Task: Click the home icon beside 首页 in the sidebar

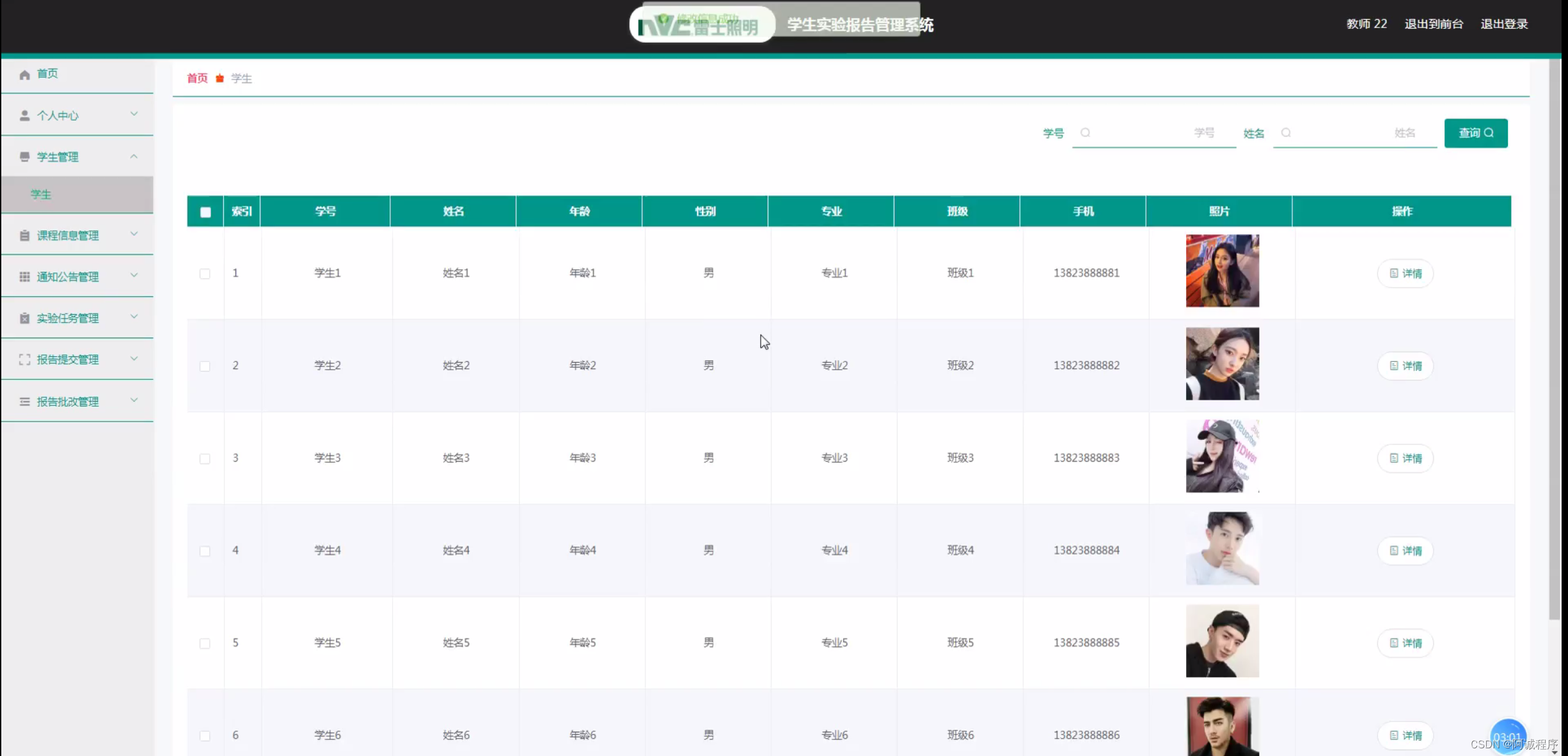Action: point(24,74)
